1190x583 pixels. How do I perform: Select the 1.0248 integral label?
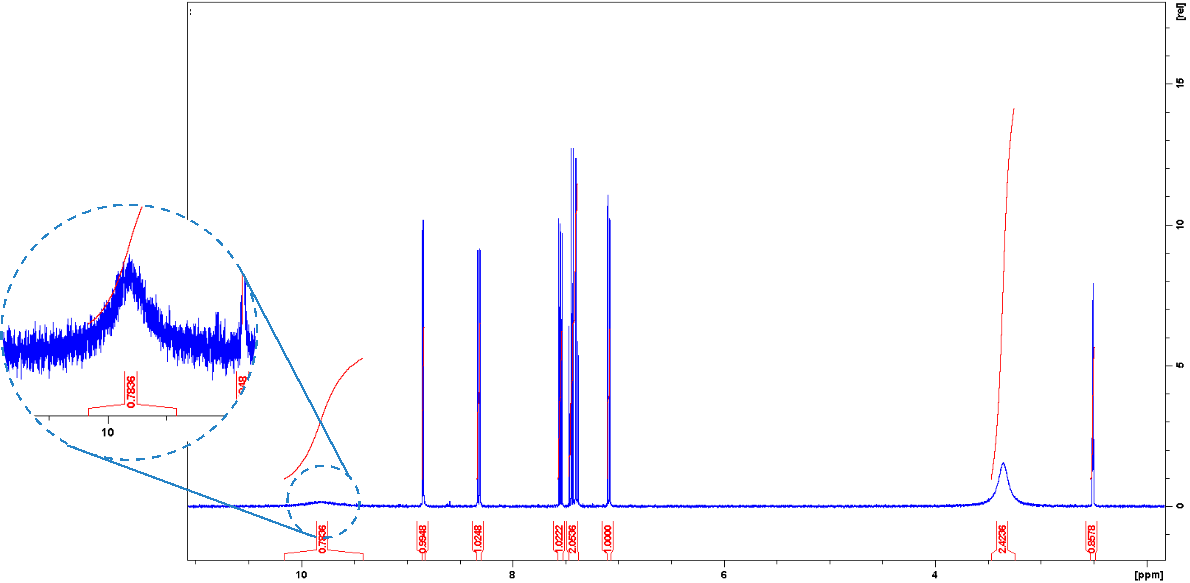479,540
